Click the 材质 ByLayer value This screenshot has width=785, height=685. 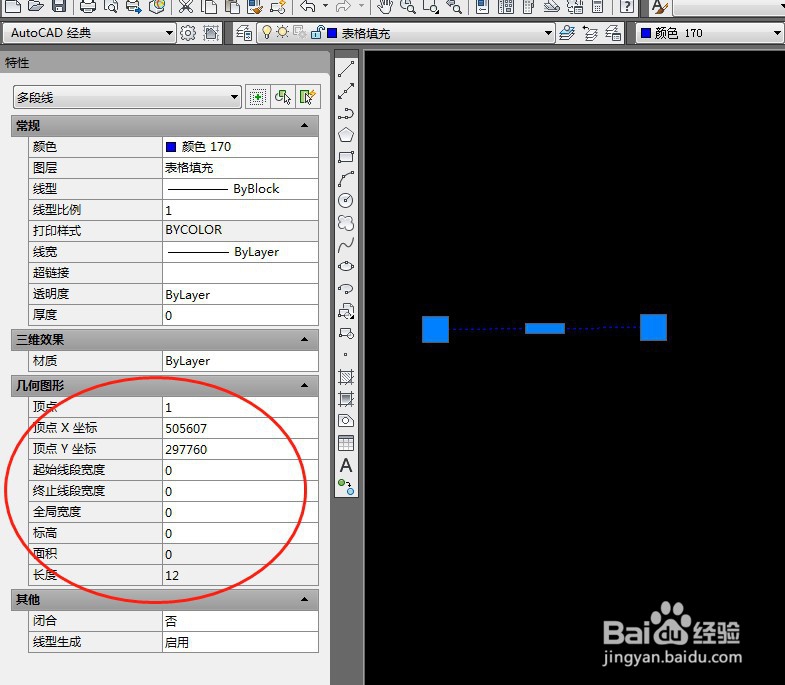pos(240,361)
